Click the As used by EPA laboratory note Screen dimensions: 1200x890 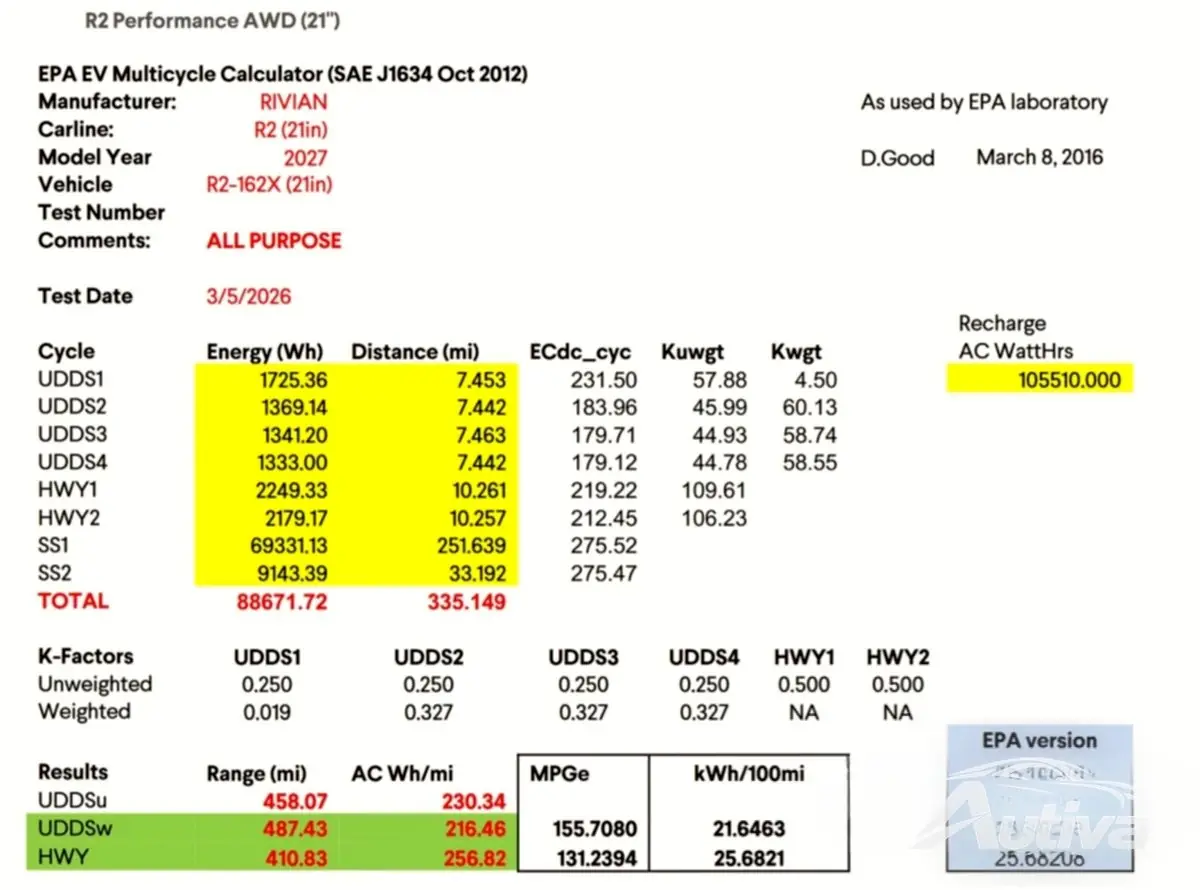(984, 102)
